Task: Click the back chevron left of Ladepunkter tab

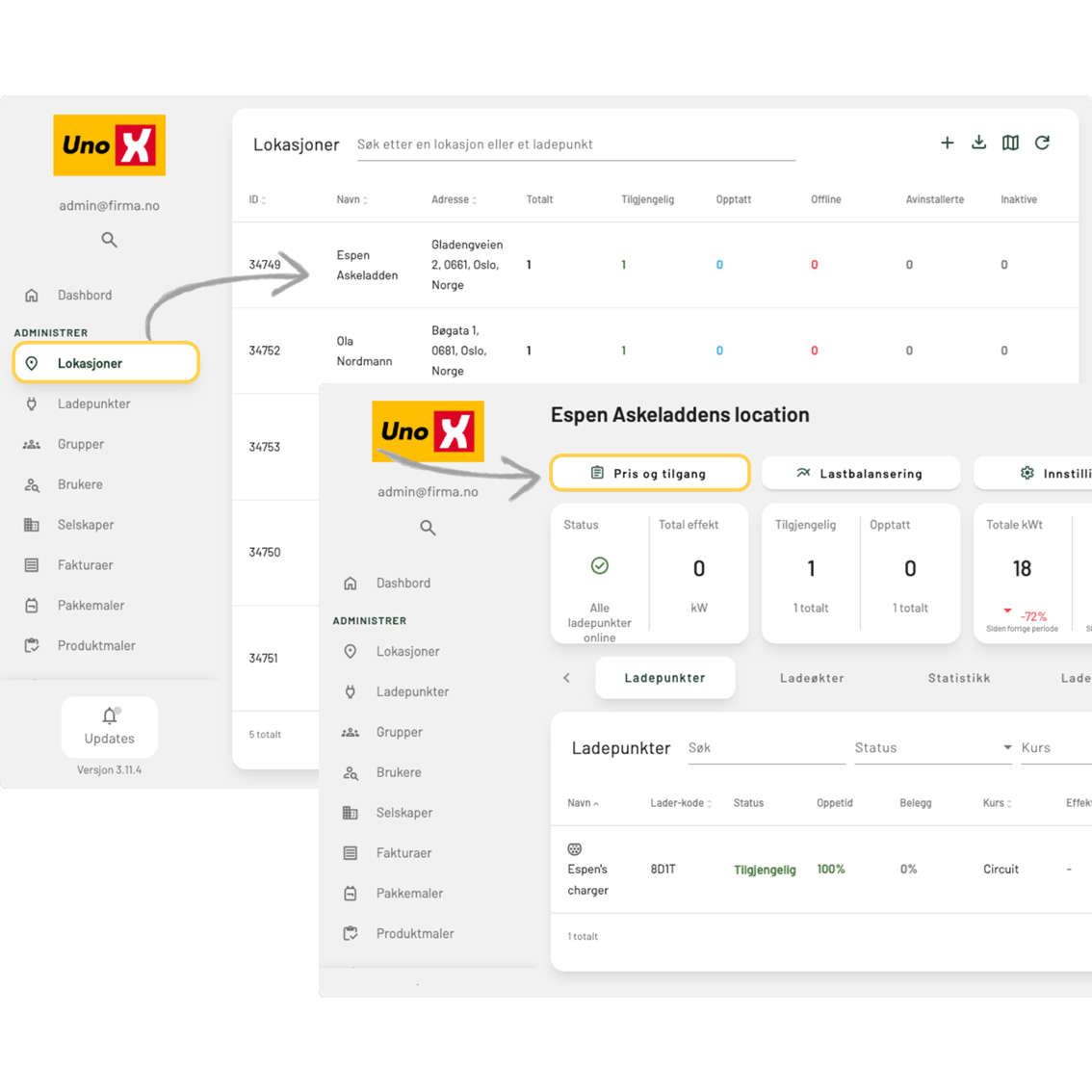Action: (566, 678)
